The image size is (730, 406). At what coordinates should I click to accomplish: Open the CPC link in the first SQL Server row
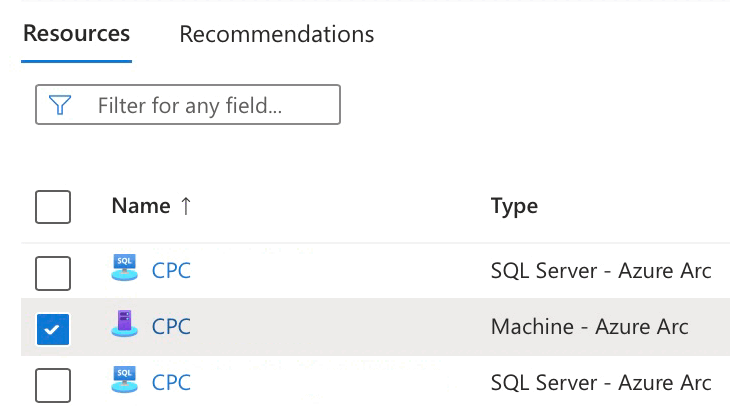coord(171,270)
